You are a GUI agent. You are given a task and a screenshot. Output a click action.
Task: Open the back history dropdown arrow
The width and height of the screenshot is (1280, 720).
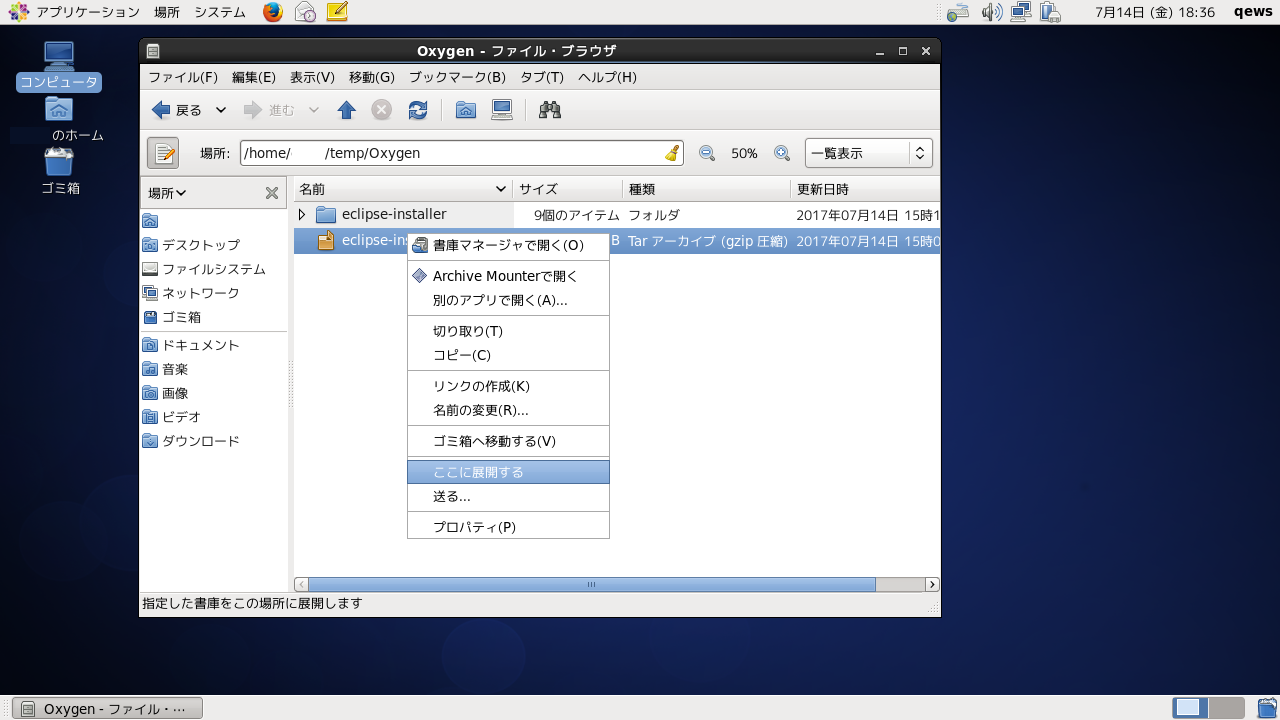(221, 110)
